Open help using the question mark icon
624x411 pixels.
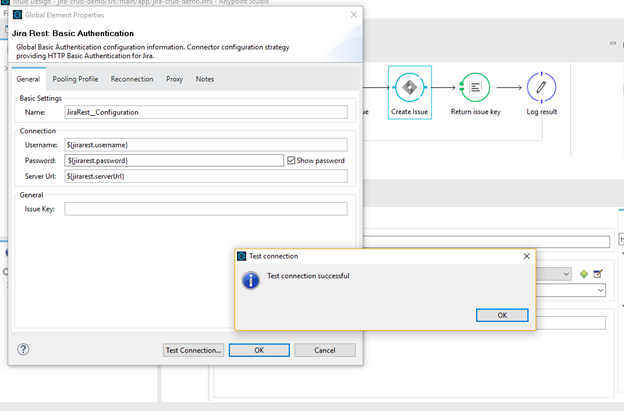pos(23,350)
